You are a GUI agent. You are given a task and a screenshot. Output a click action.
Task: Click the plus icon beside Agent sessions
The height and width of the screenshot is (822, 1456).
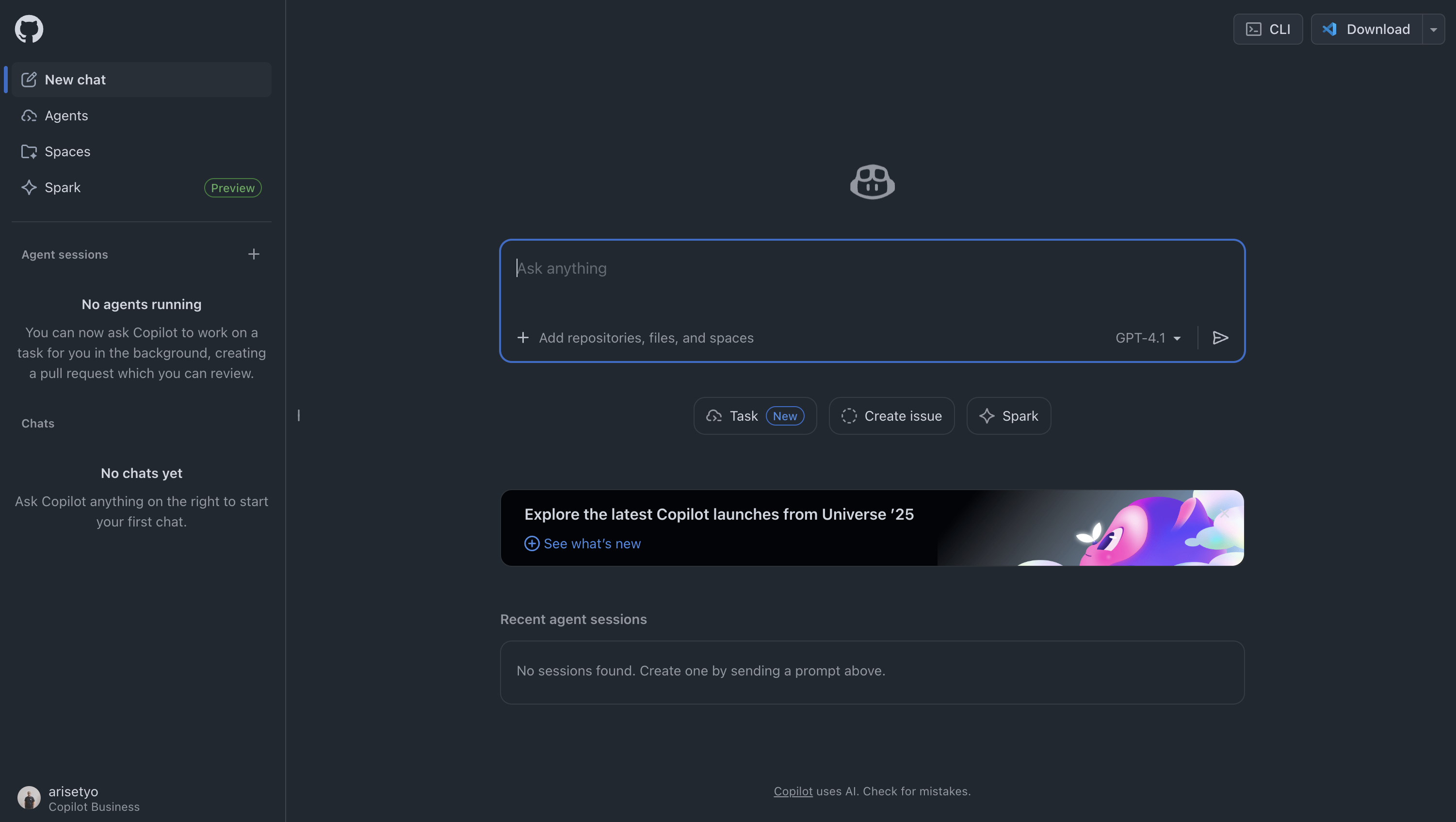coord(254,254)
